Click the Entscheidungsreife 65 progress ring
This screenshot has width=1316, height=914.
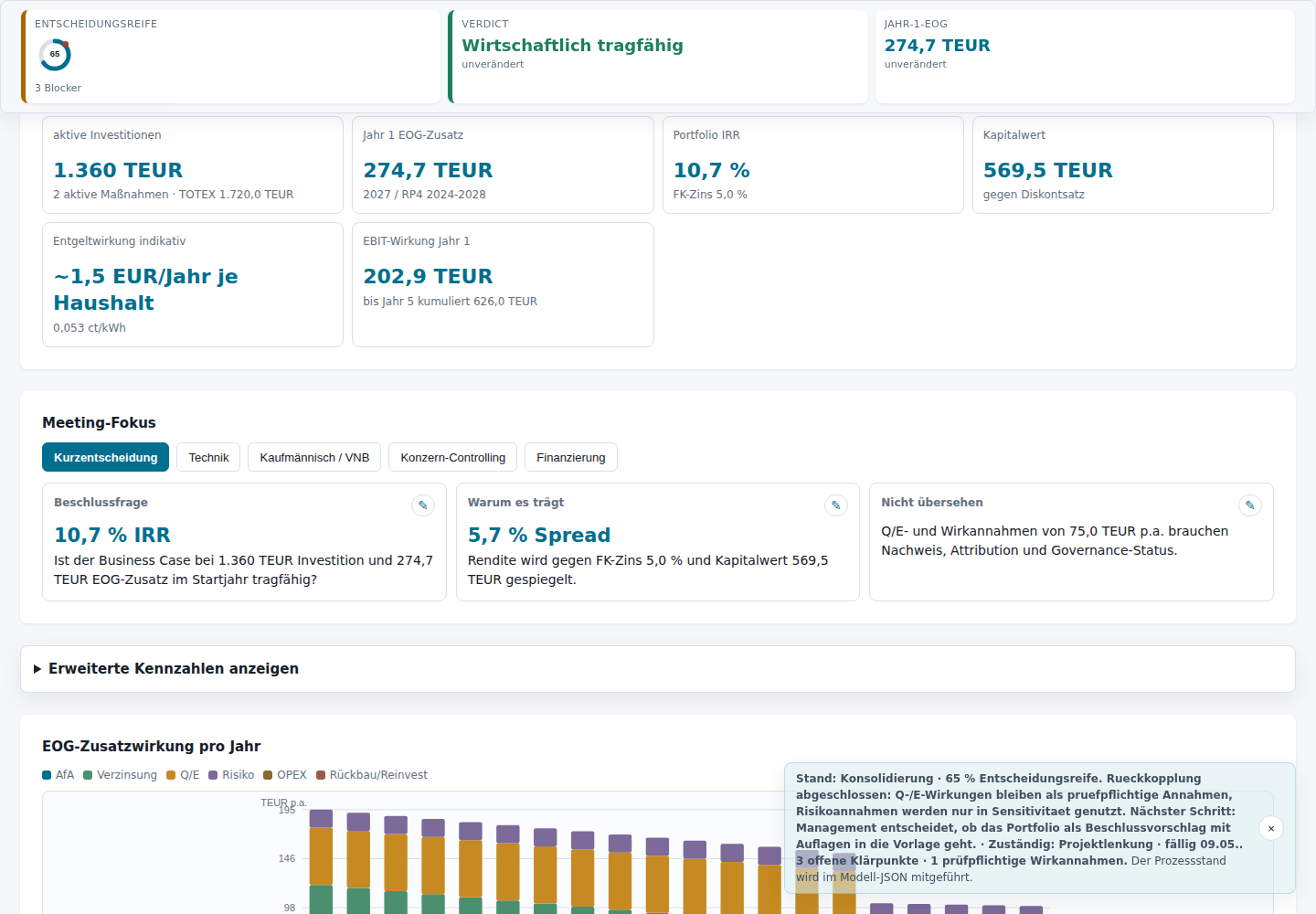55,55
